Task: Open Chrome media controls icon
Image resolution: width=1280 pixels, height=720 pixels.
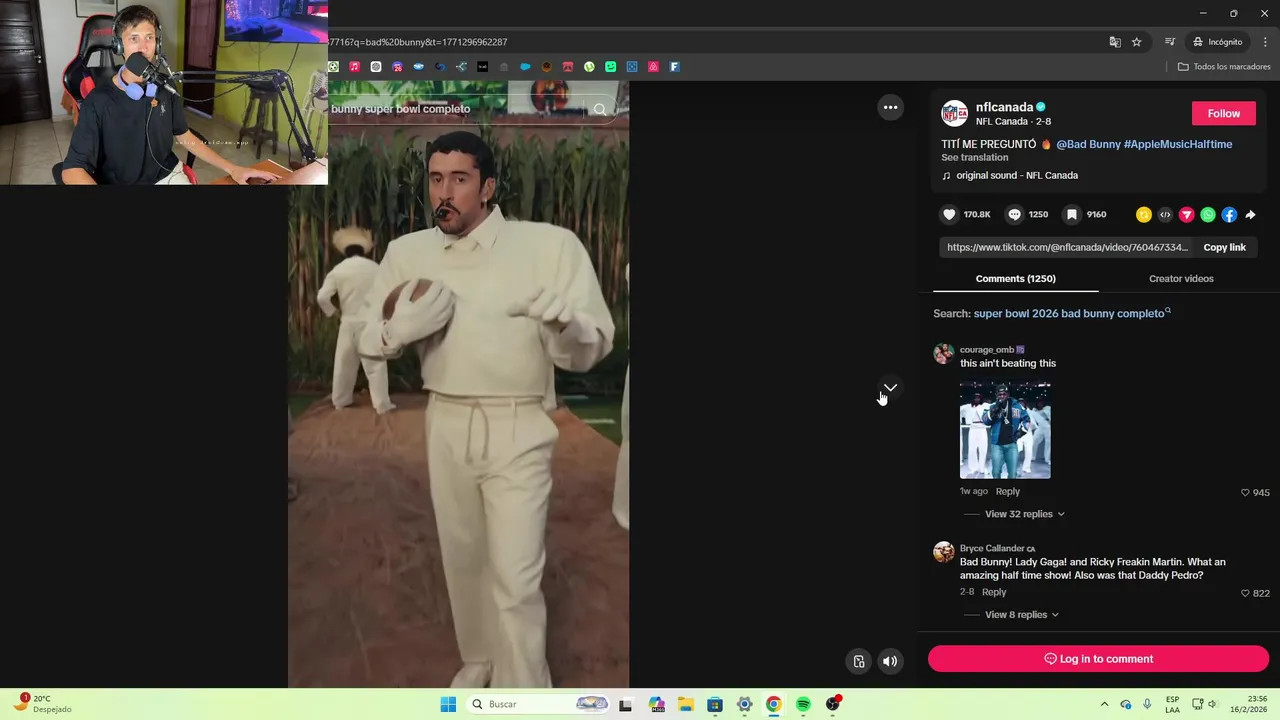Action: coord(1170,42)
